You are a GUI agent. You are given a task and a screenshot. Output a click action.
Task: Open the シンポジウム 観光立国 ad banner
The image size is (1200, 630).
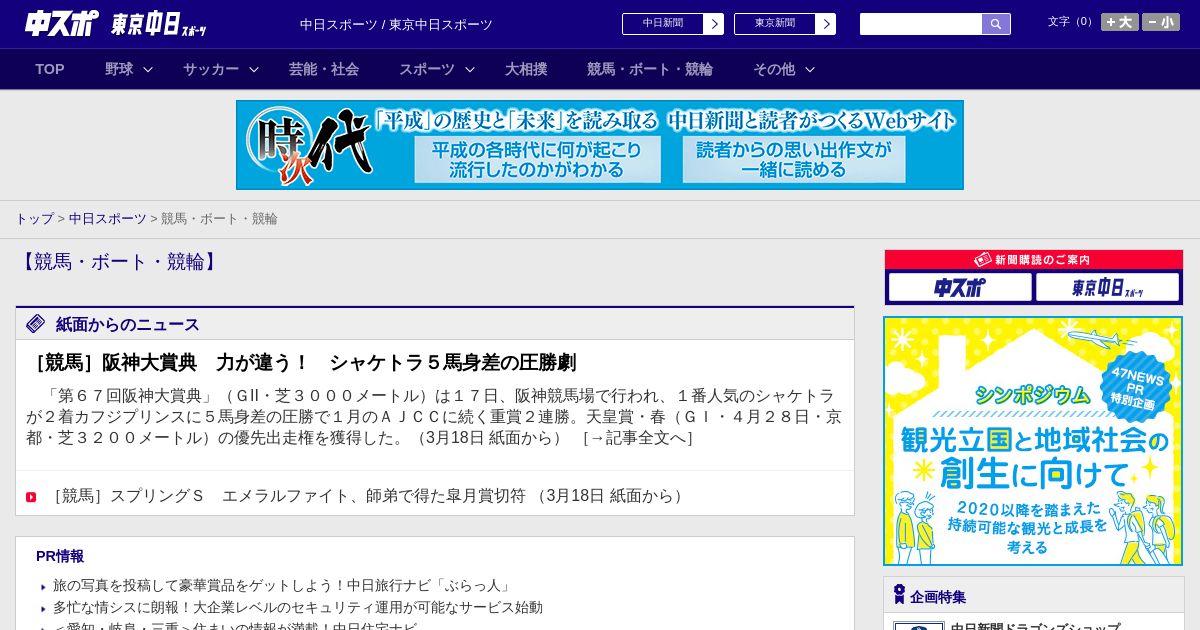[1033, 441]
